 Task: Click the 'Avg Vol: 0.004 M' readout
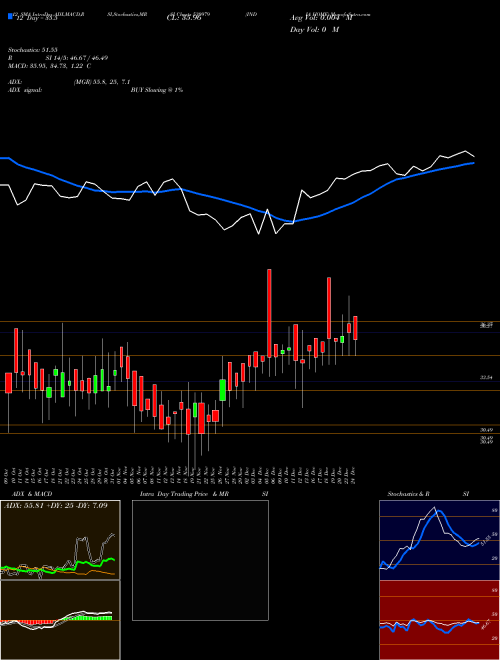click(321, 19)
